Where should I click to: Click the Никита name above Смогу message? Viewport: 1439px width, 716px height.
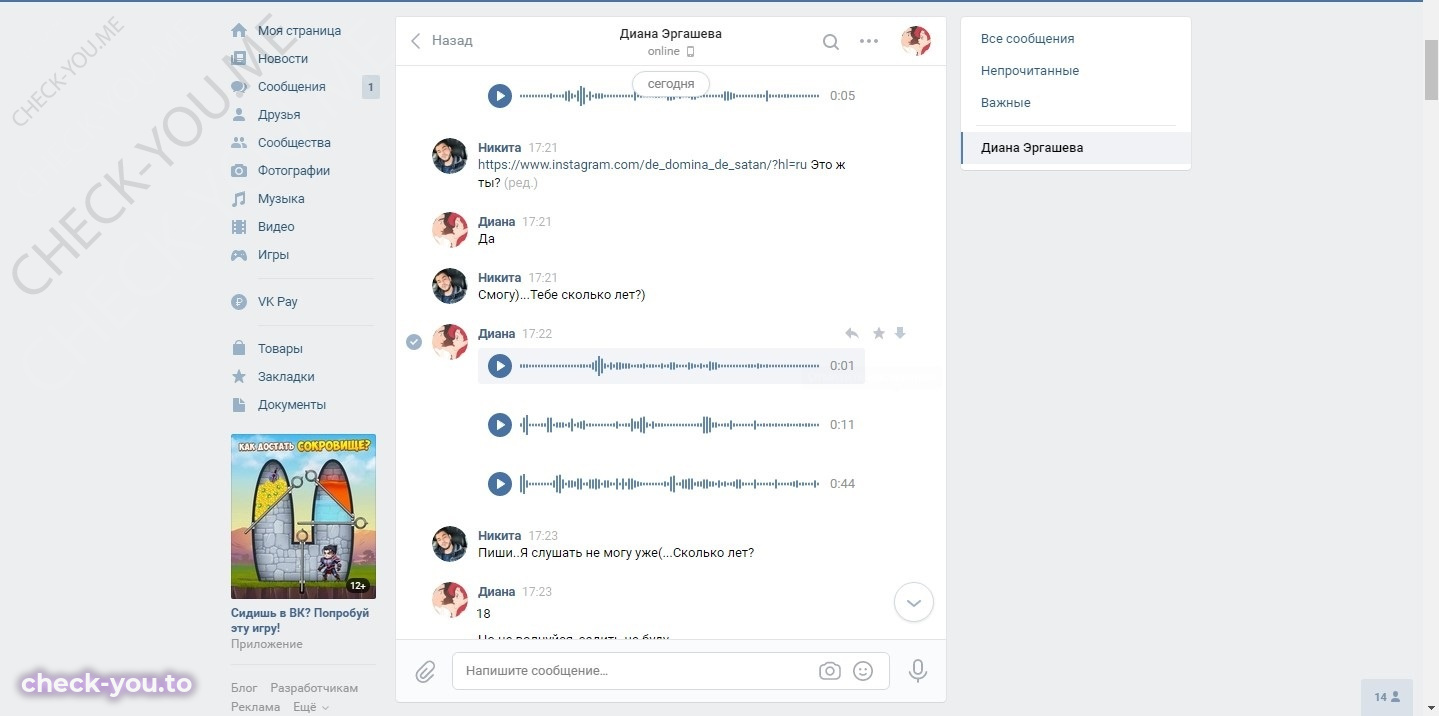[x=499, y=278]
